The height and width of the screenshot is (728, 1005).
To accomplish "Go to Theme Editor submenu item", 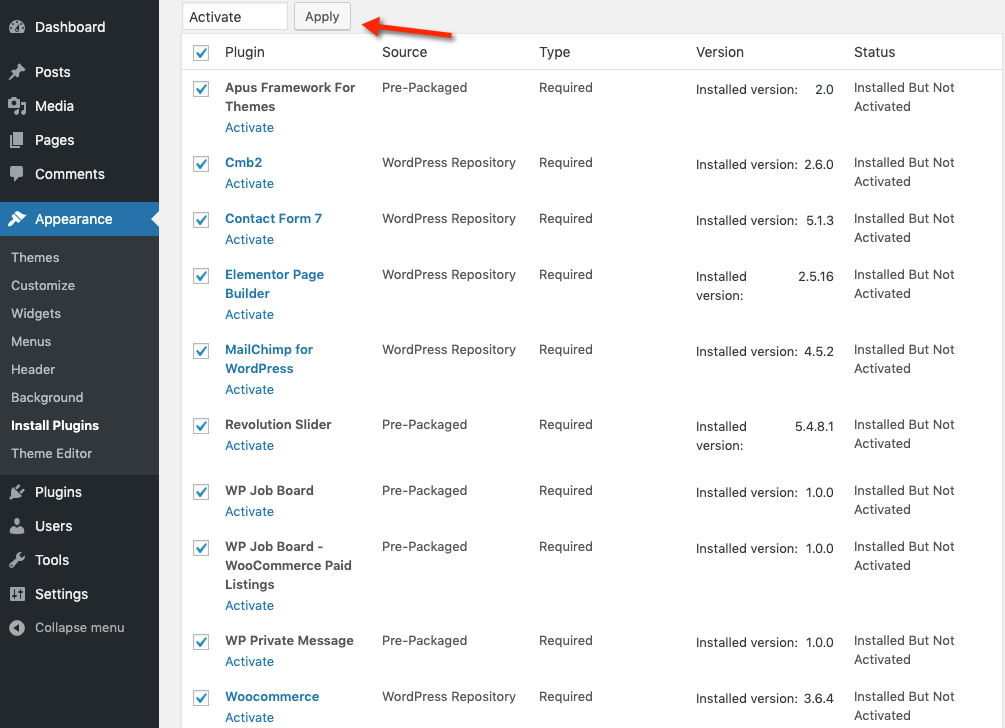I will [51, 453].
